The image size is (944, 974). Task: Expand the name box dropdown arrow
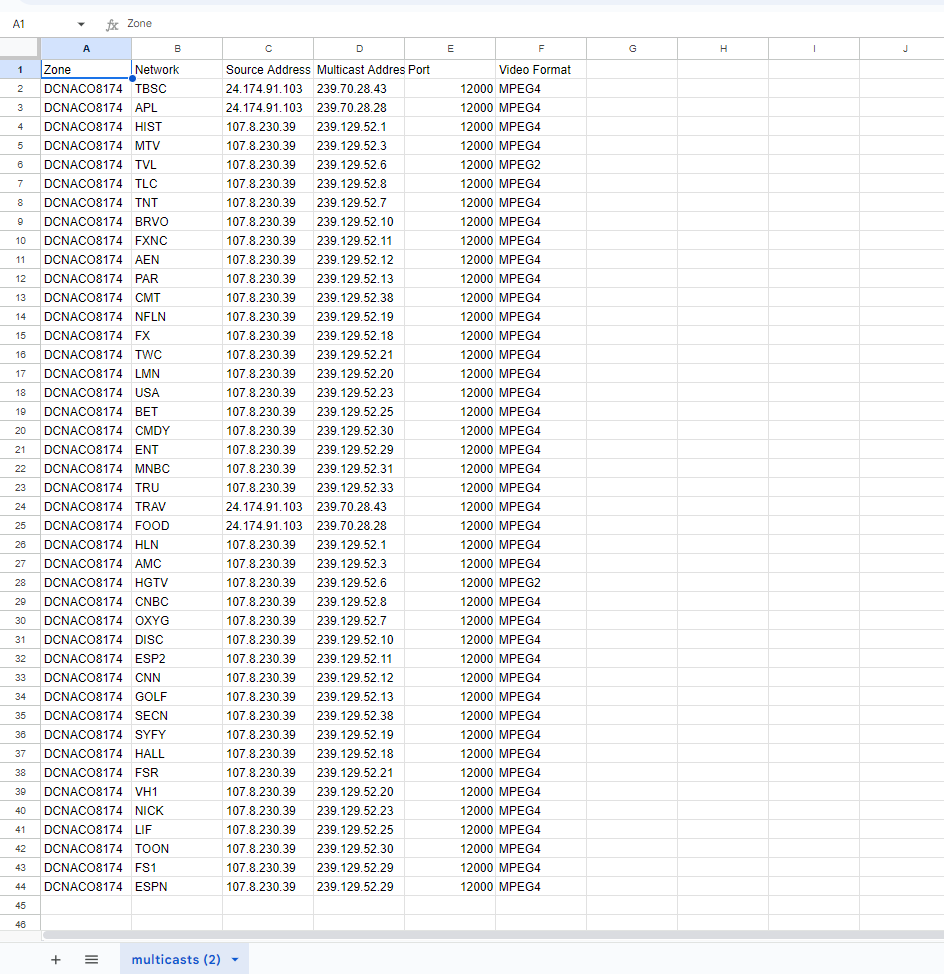pos(81,24)
